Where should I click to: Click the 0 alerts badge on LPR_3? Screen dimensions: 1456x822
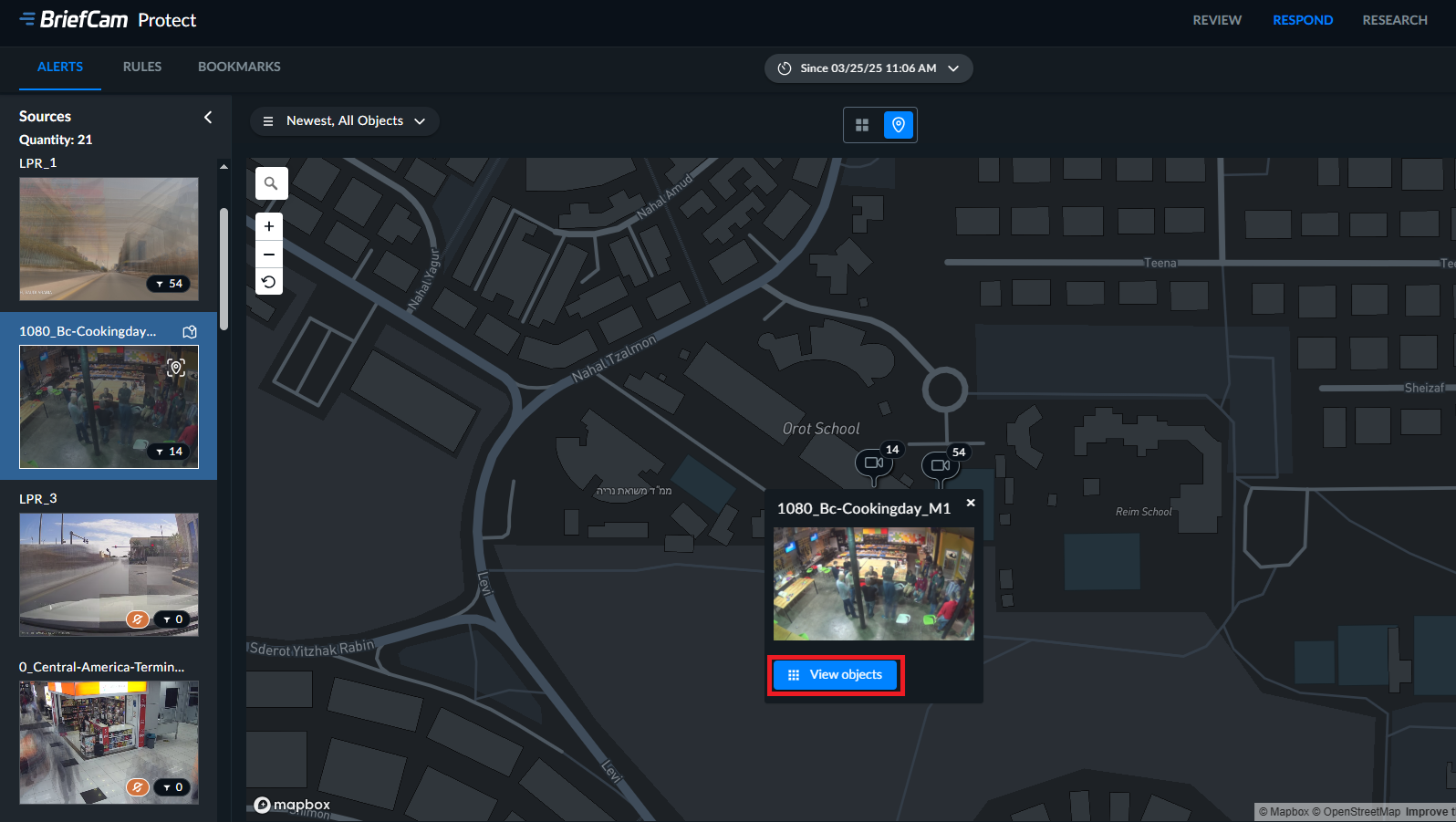(172, 619)
